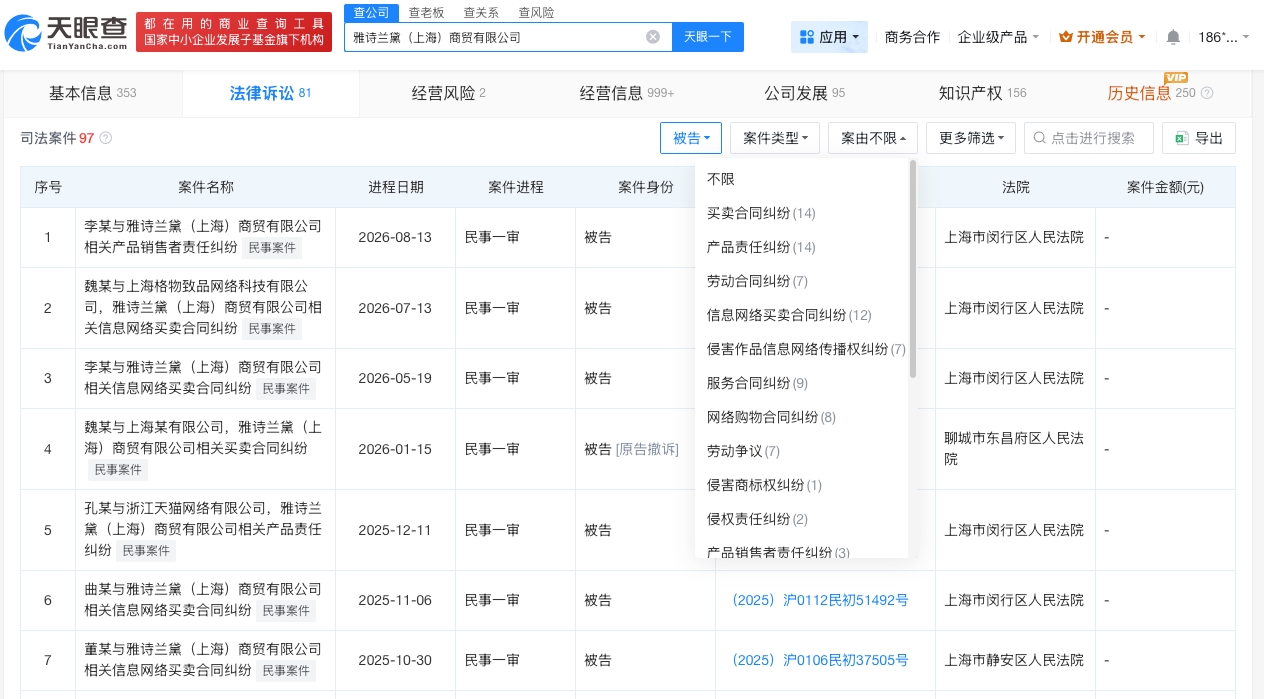
Task: Click case name of row 4 魏某与上海某有限公司
Action: [203, 448]
